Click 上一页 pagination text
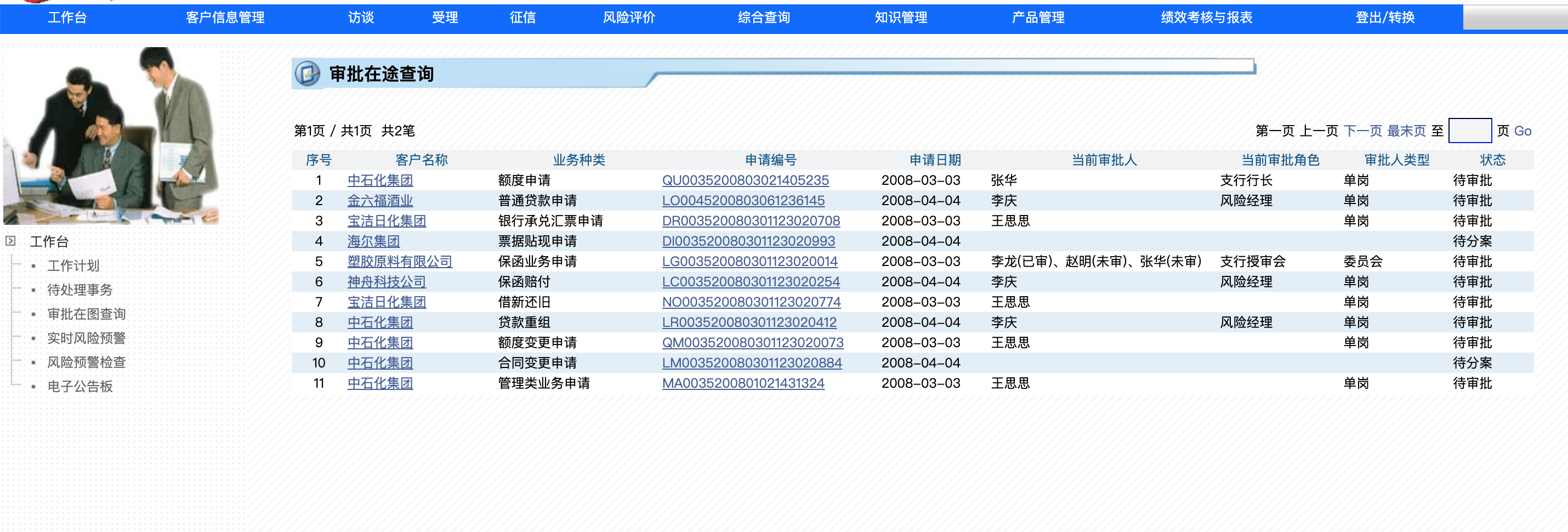 [x=1319, y=131]
